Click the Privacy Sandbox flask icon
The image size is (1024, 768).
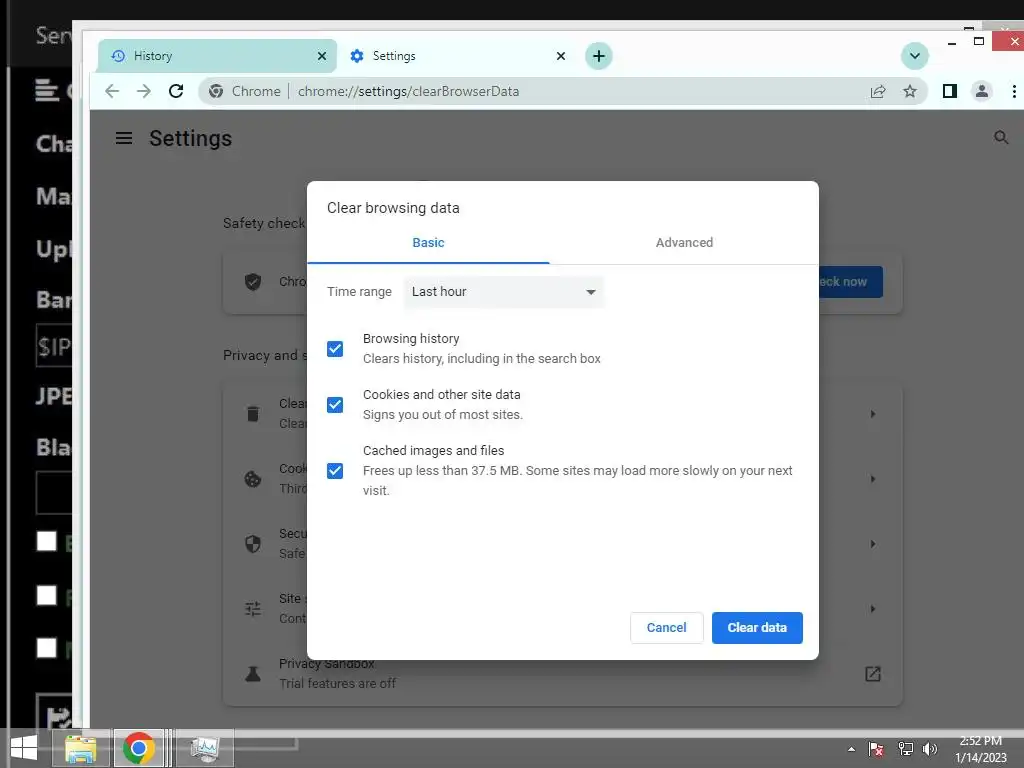tap(253, 674)
